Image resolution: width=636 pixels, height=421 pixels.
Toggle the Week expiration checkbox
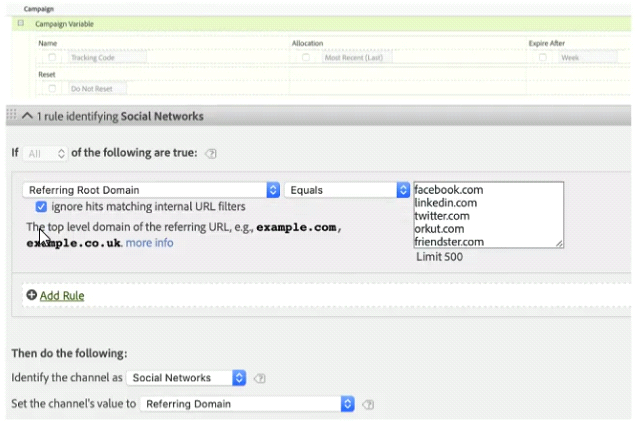click(543, 58)
